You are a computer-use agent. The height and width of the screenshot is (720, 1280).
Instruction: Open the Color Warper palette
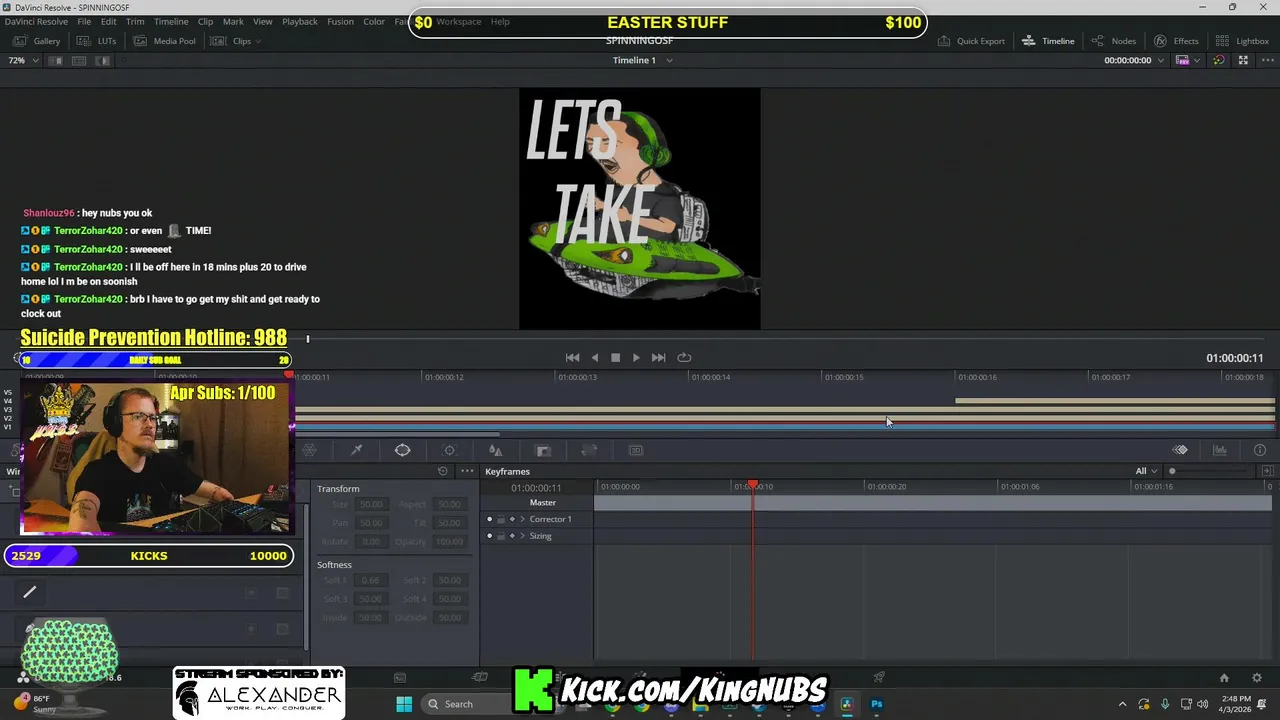[309, 450]
